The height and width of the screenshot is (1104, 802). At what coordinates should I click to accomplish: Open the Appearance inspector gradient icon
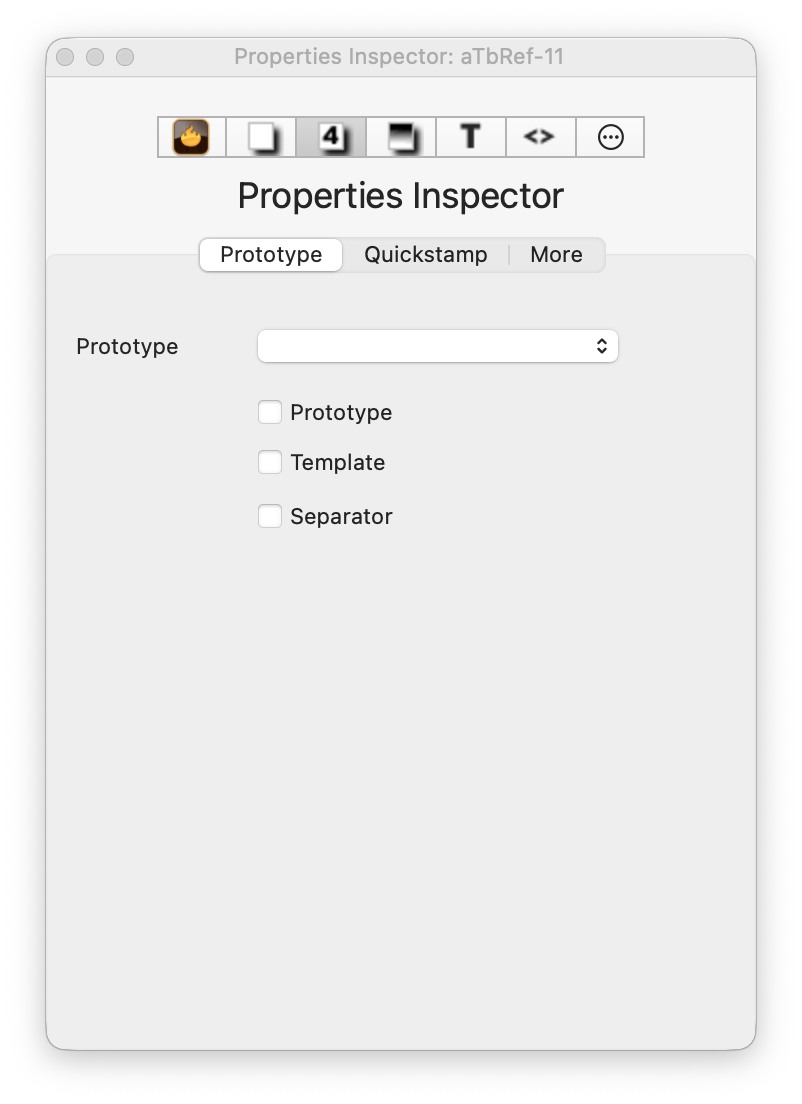point(400,137)
